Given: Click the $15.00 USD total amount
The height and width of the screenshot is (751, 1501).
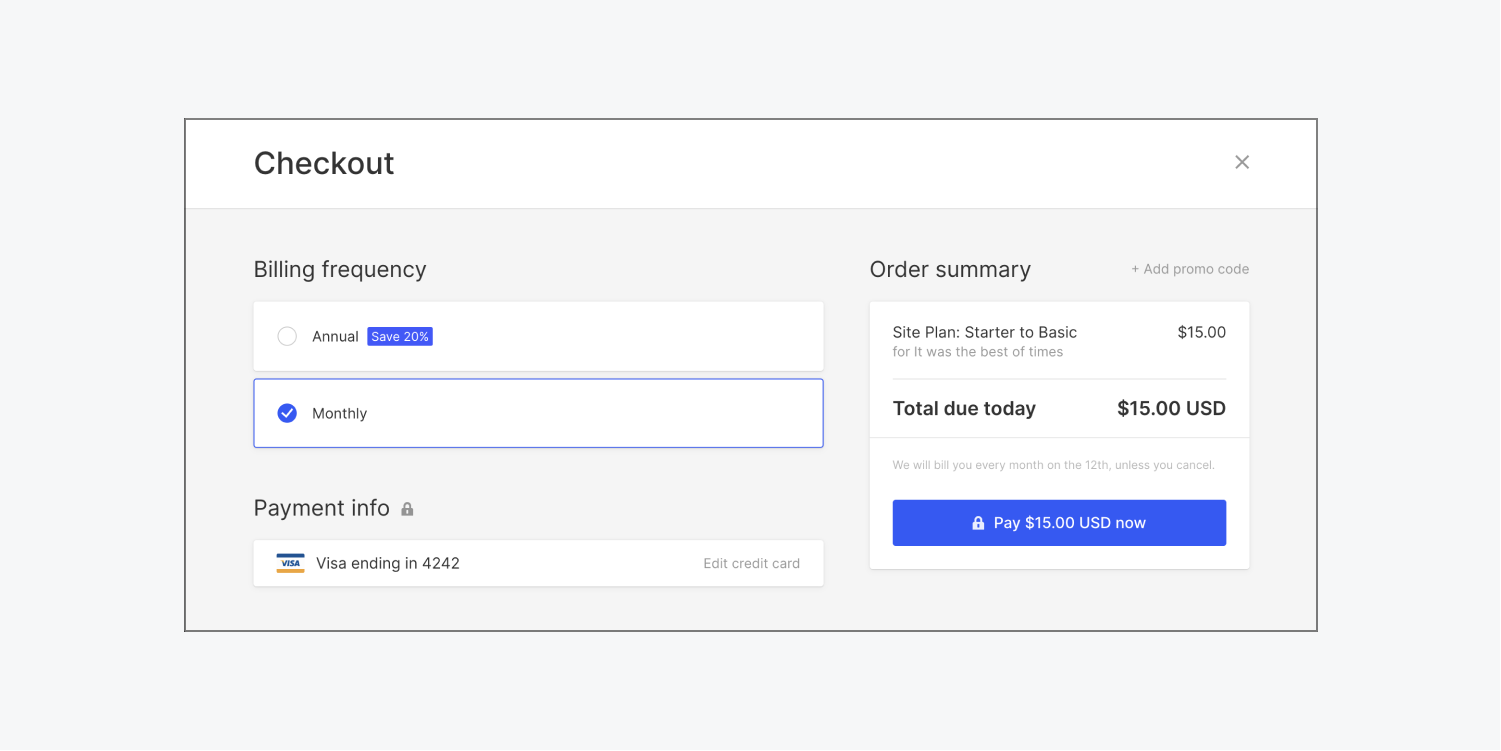Looking at the screenshot, I should tap(1171, 408).
